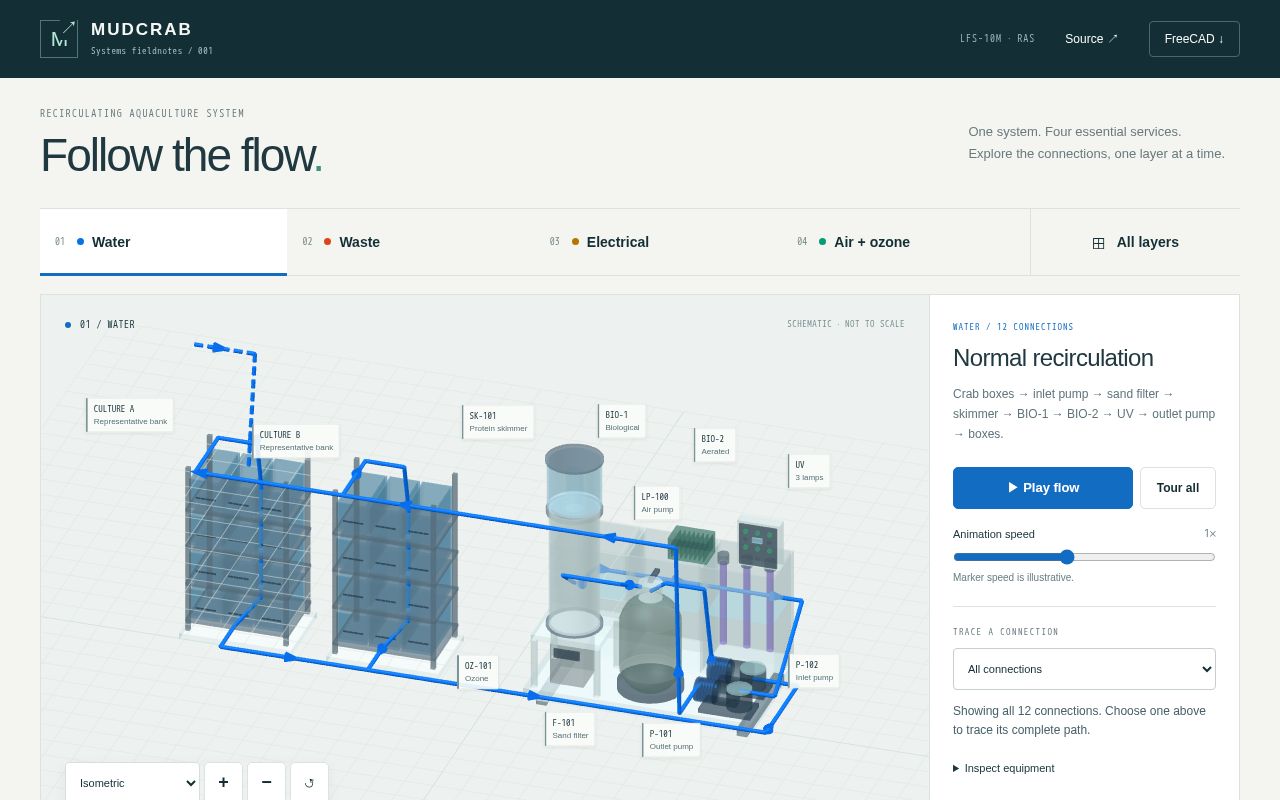
Task: Open the view dropdown set to Isometric
Action: [132, 782]
